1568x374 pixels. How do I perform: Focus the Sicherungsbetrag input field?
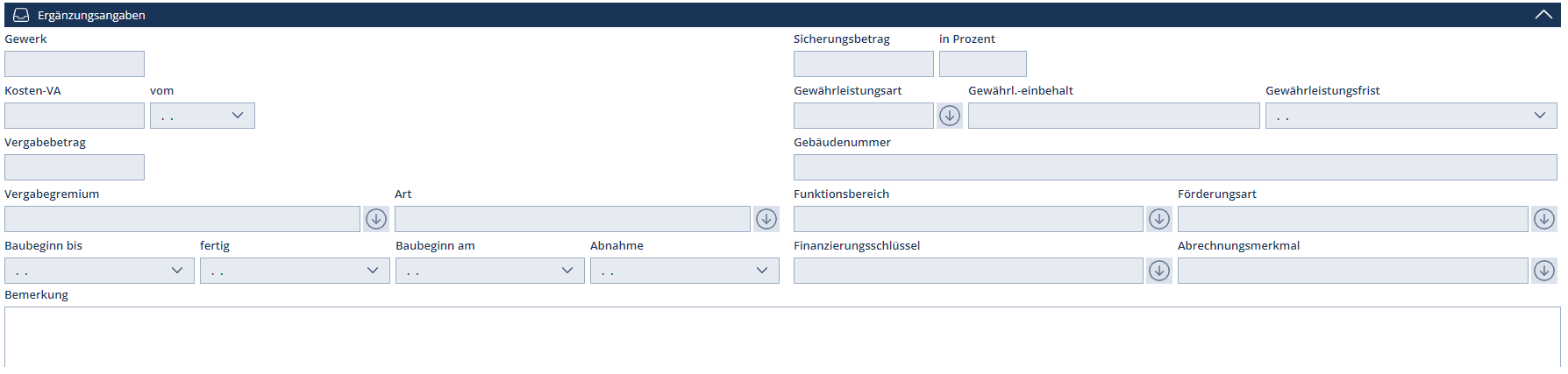pyautogui.click(x=863, y=64)
